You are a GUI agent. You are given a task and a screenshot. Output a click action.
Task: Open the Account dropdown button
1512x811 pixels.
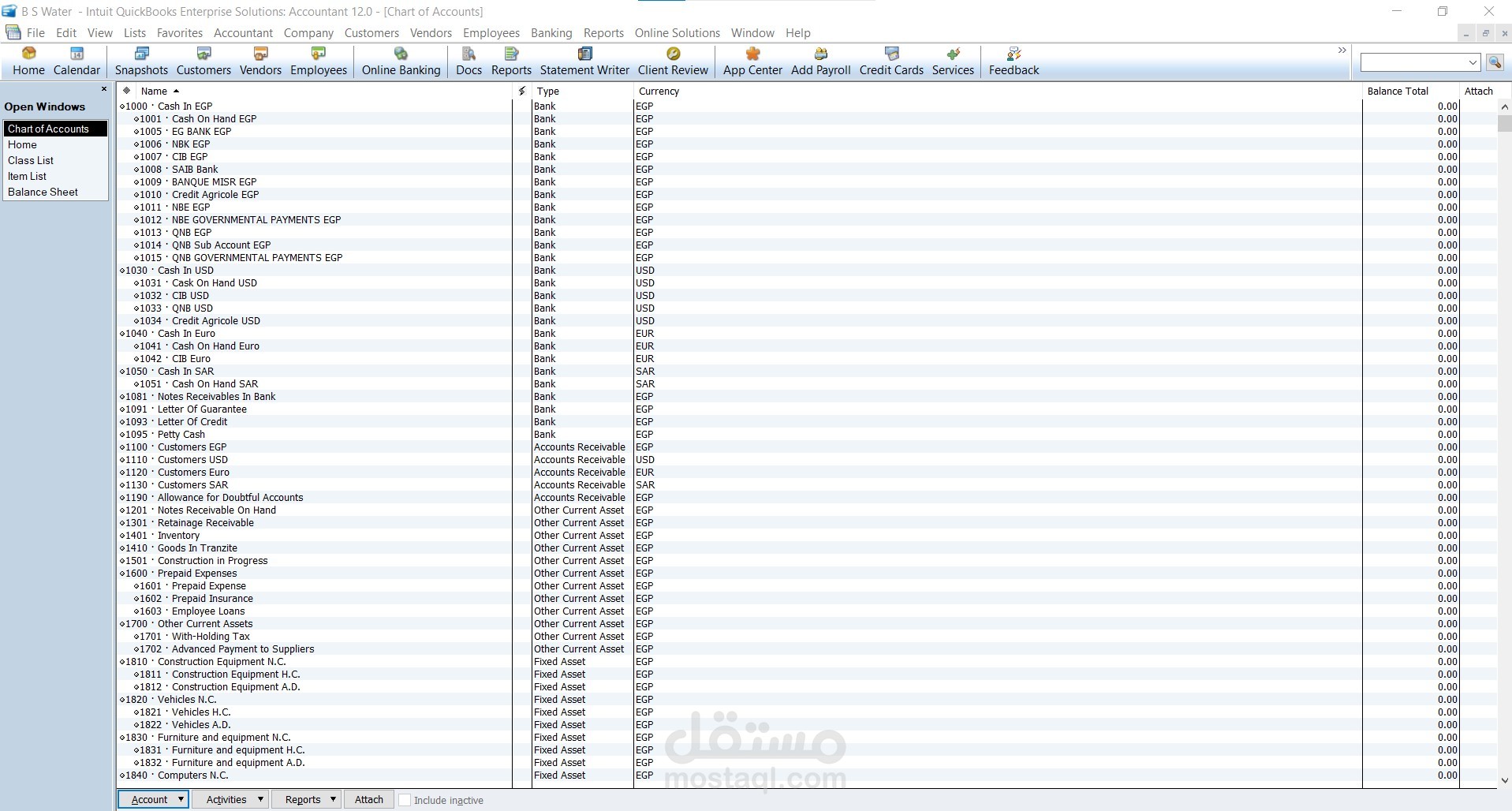click(153, 799)
